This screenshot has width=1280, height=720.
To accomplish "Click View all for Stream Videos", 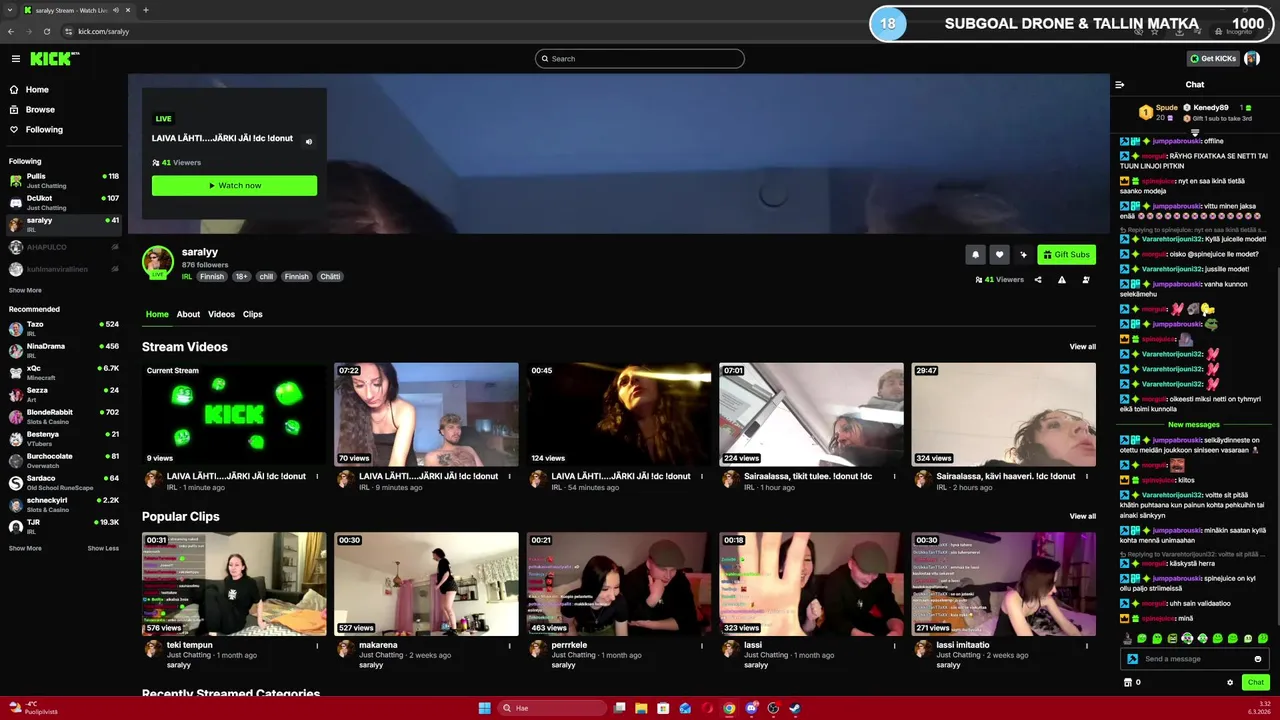I will [1082, 347].
